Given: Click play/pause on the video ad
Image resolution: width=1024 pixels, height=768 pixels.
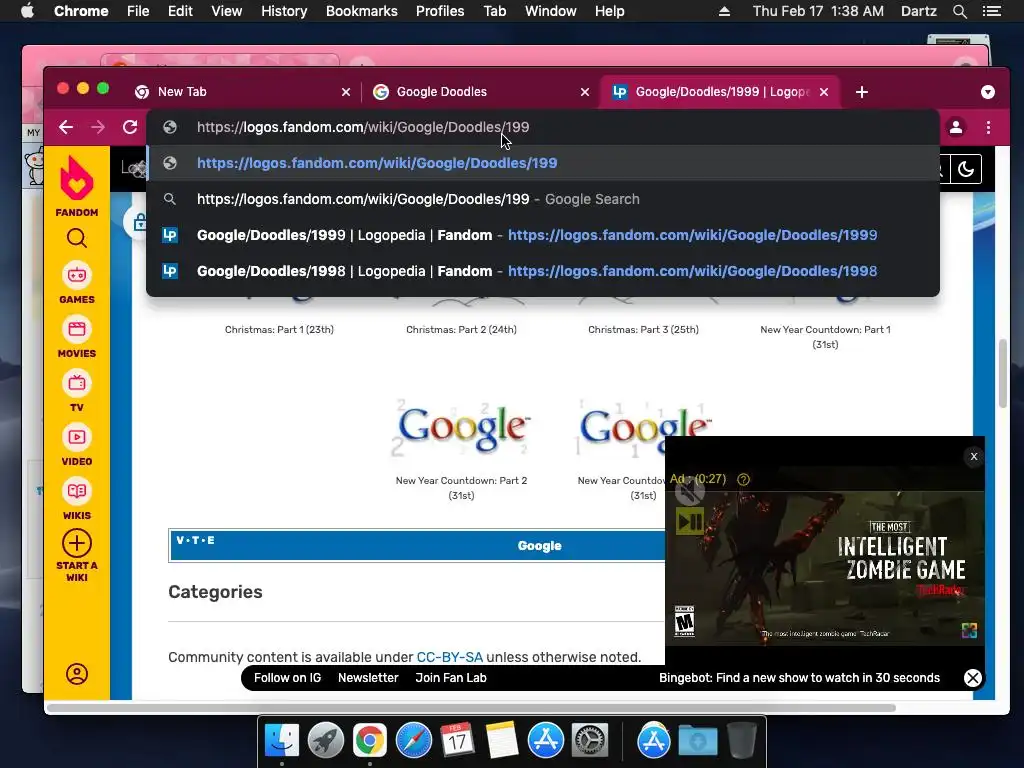Looking at the screenshot, I should point(689,522).
